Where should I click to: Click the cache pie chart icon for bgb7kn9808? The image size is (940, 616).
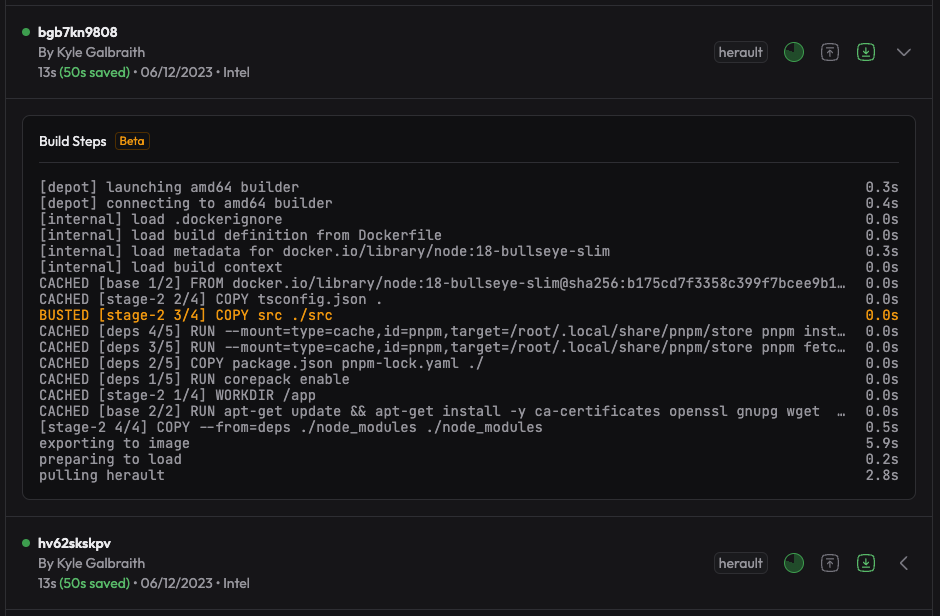pos(794,52)
